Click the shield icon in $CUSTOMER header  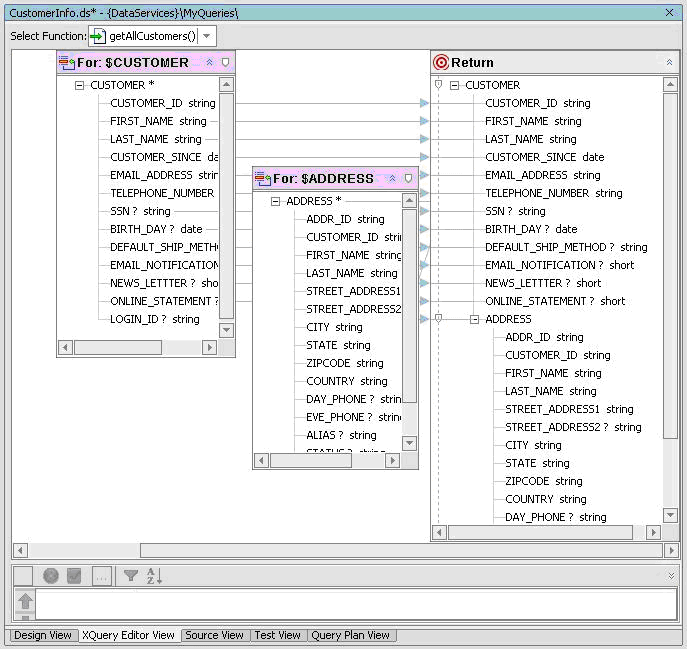(x=225, y=63)
